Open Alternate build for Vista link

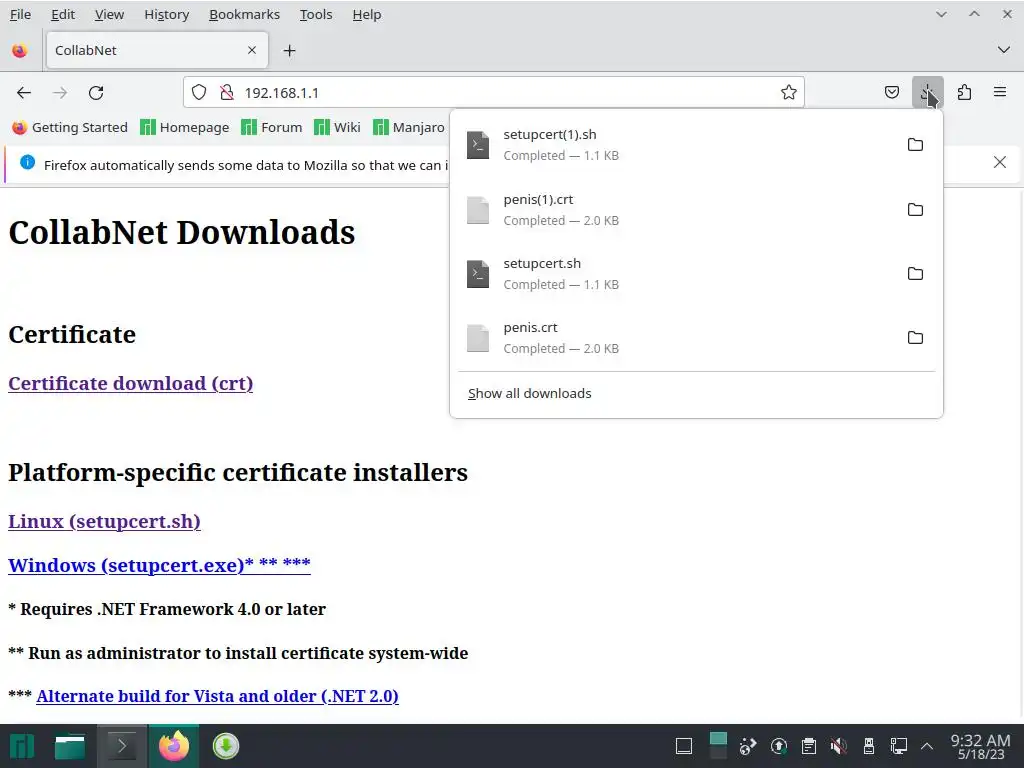click(x=217, y=696)
